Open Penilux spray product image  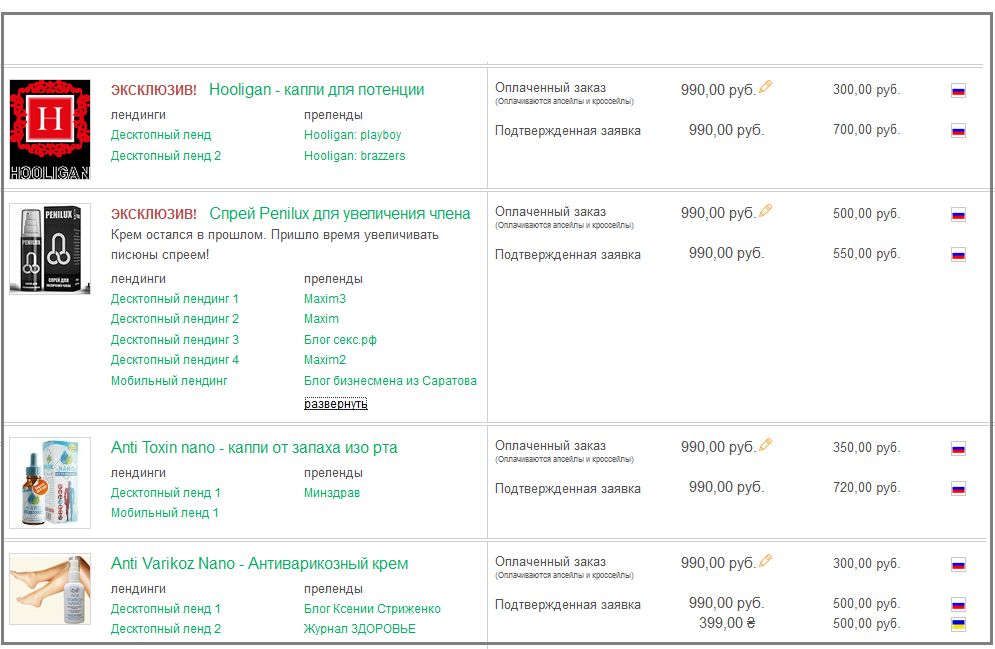click(x=50, y=249)
